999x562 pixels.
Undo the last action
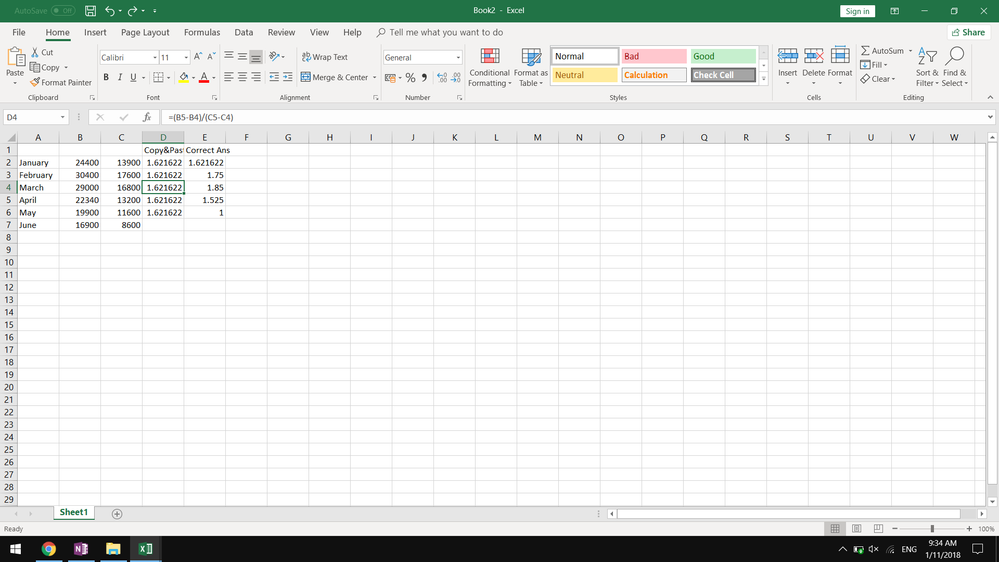click(110, 11)
